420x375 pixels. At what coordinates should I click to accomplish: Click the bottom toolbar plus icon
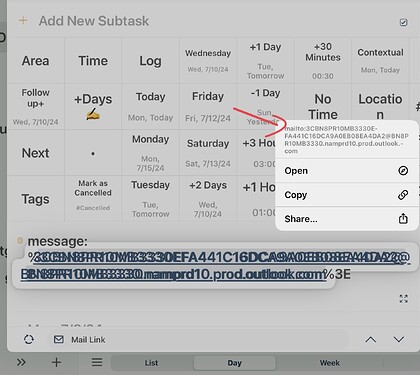pyautogui.click(x=57, y=362)
